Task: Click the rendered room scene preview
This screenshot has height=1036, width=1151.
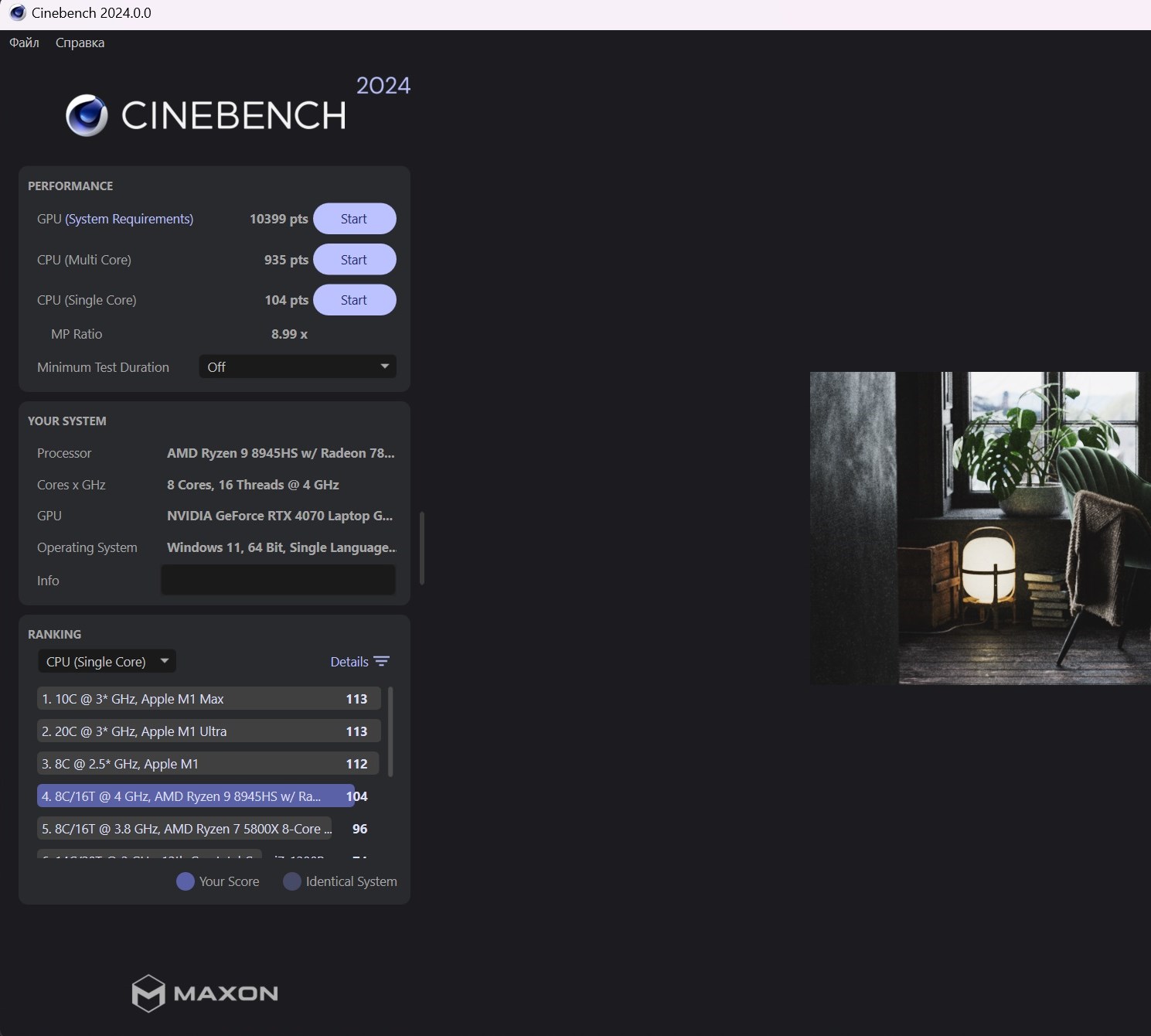Action: pos(980,528)
